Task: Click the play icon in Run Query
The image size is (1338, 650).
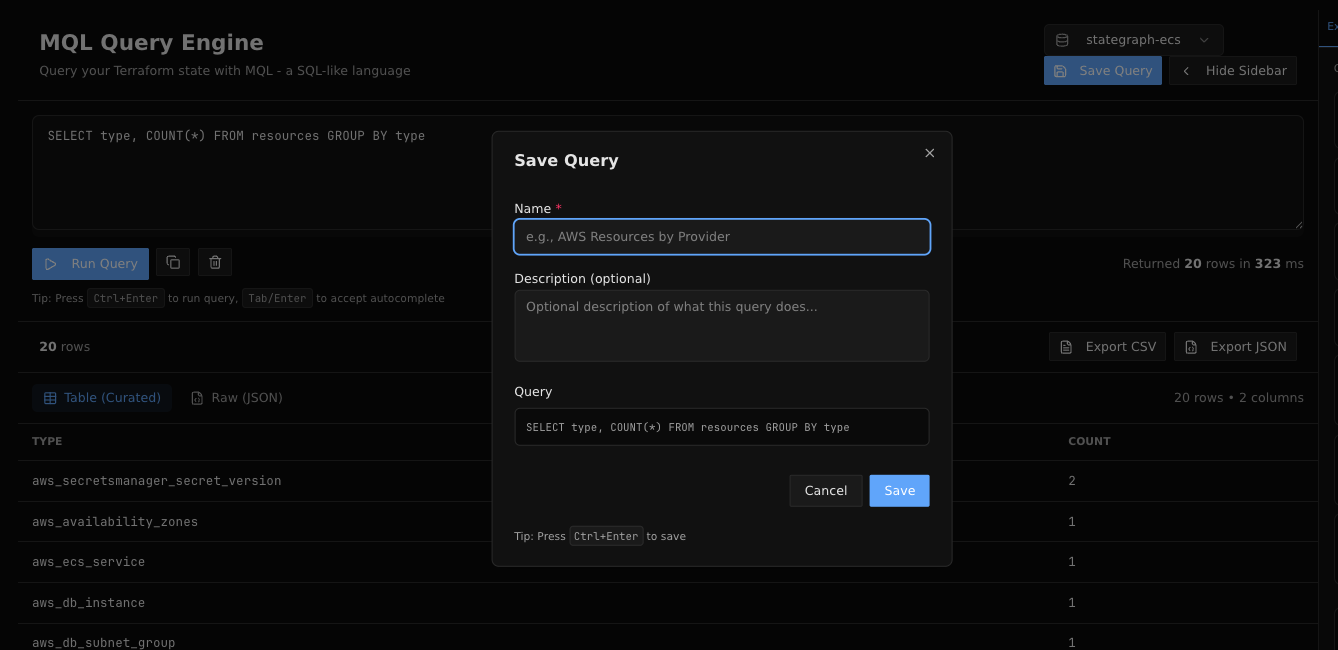Action: click(51, 264)
